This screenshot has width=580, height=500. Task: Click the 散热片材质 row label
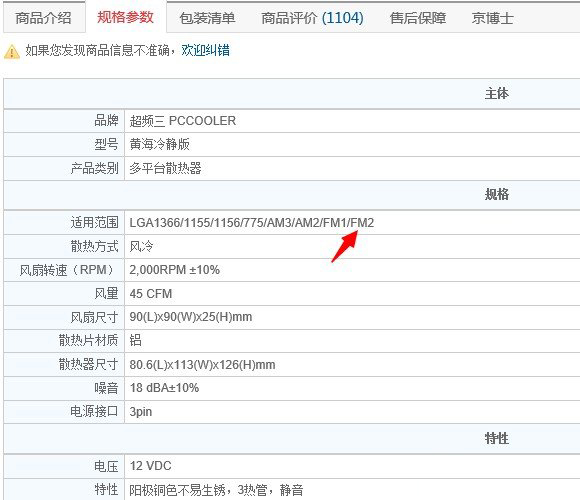pos(89,340)
